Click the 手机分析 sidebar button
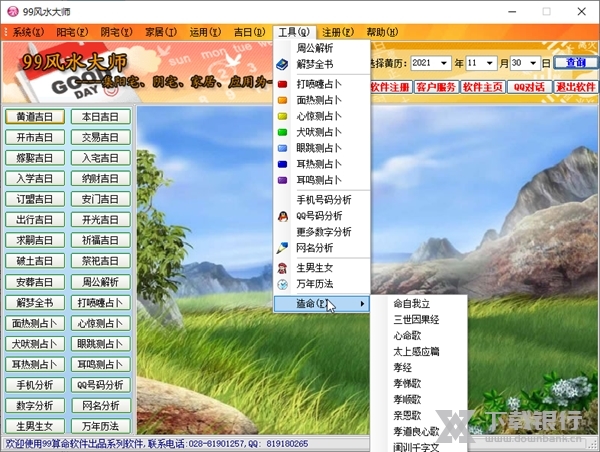600x452 pixels. click(x=35, y=385)
